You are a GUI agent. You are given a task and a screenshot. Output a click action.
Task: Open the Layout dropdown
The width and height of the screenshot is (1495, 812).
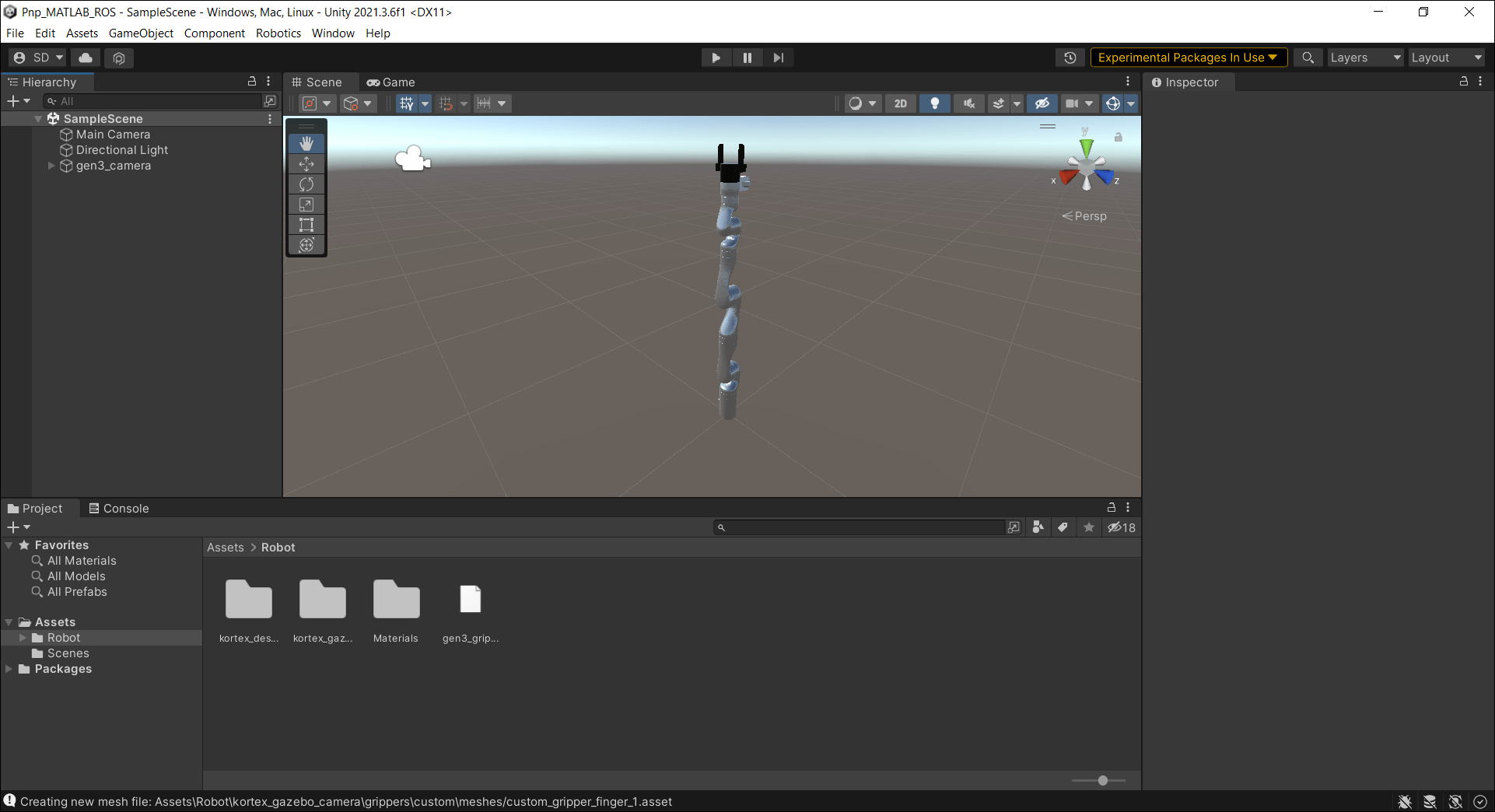1445,57
